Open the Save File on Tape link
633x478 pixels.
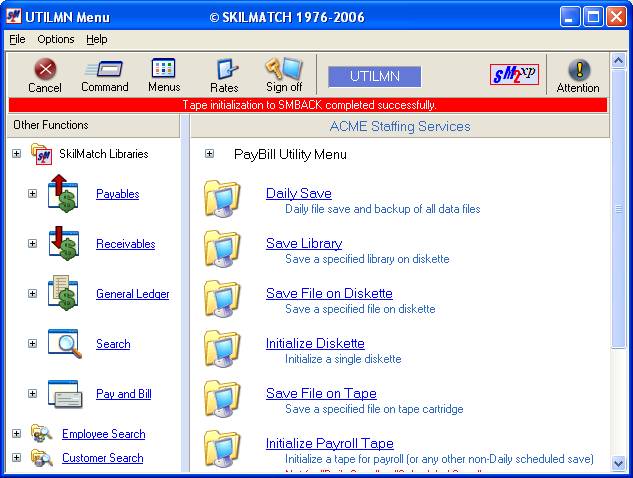coord(321,394)
